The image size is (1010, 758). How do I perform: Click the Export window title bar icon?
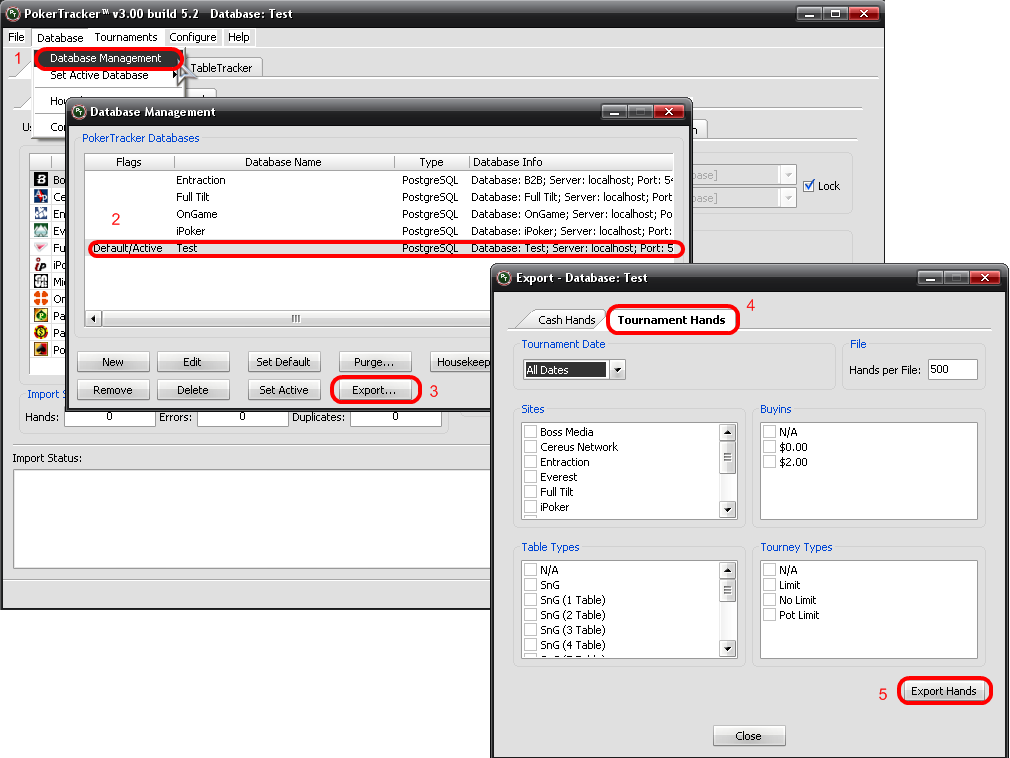tap(505, 278)
